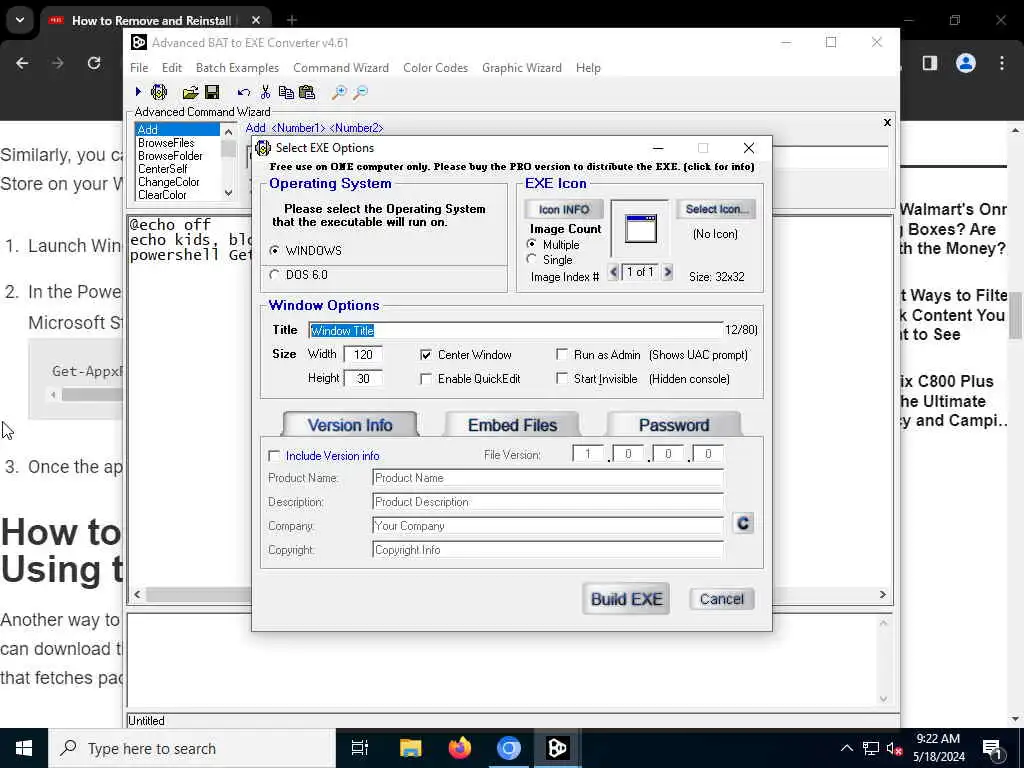Screen dimensions: 1024x768
Task: Uncheck the Center Window checkbox
Action: (x=426, y=355)
